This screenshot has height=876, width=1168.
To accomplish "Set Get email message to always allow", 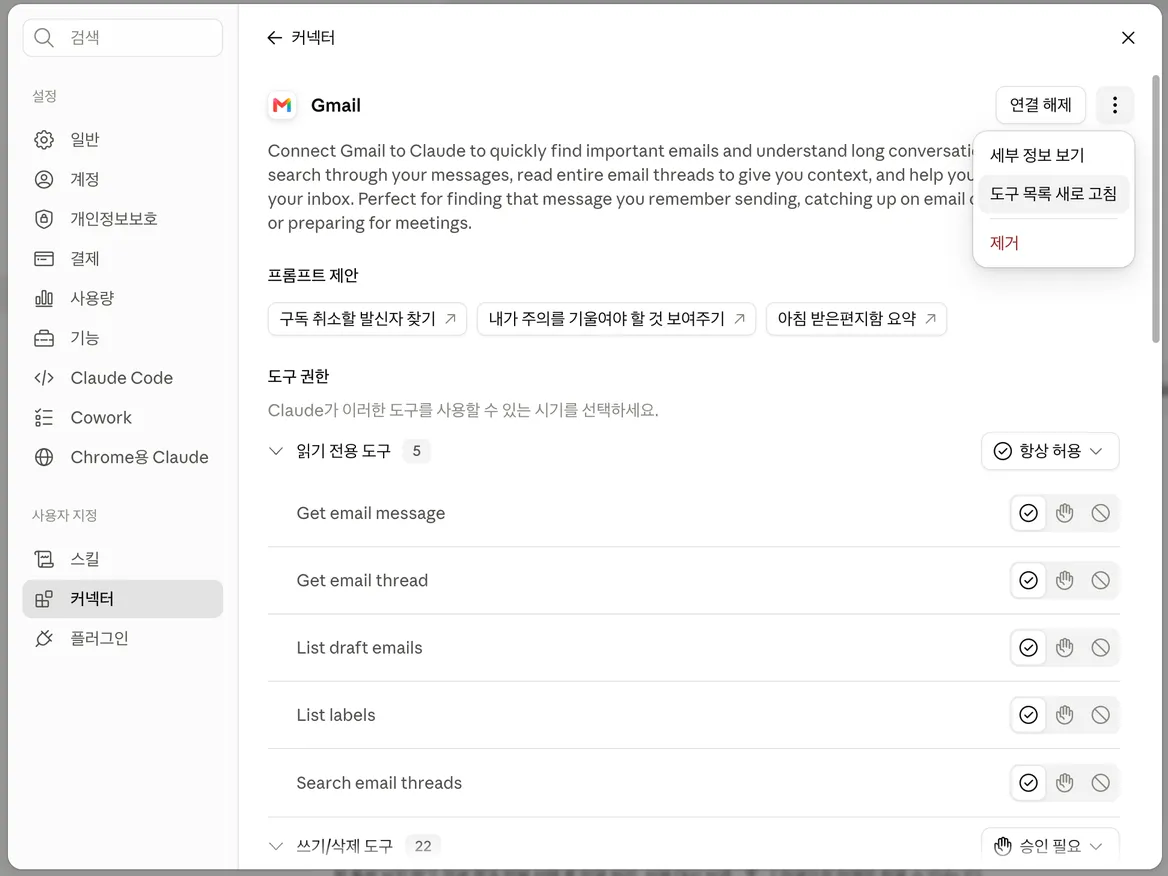I will [x=1028, y=513].
